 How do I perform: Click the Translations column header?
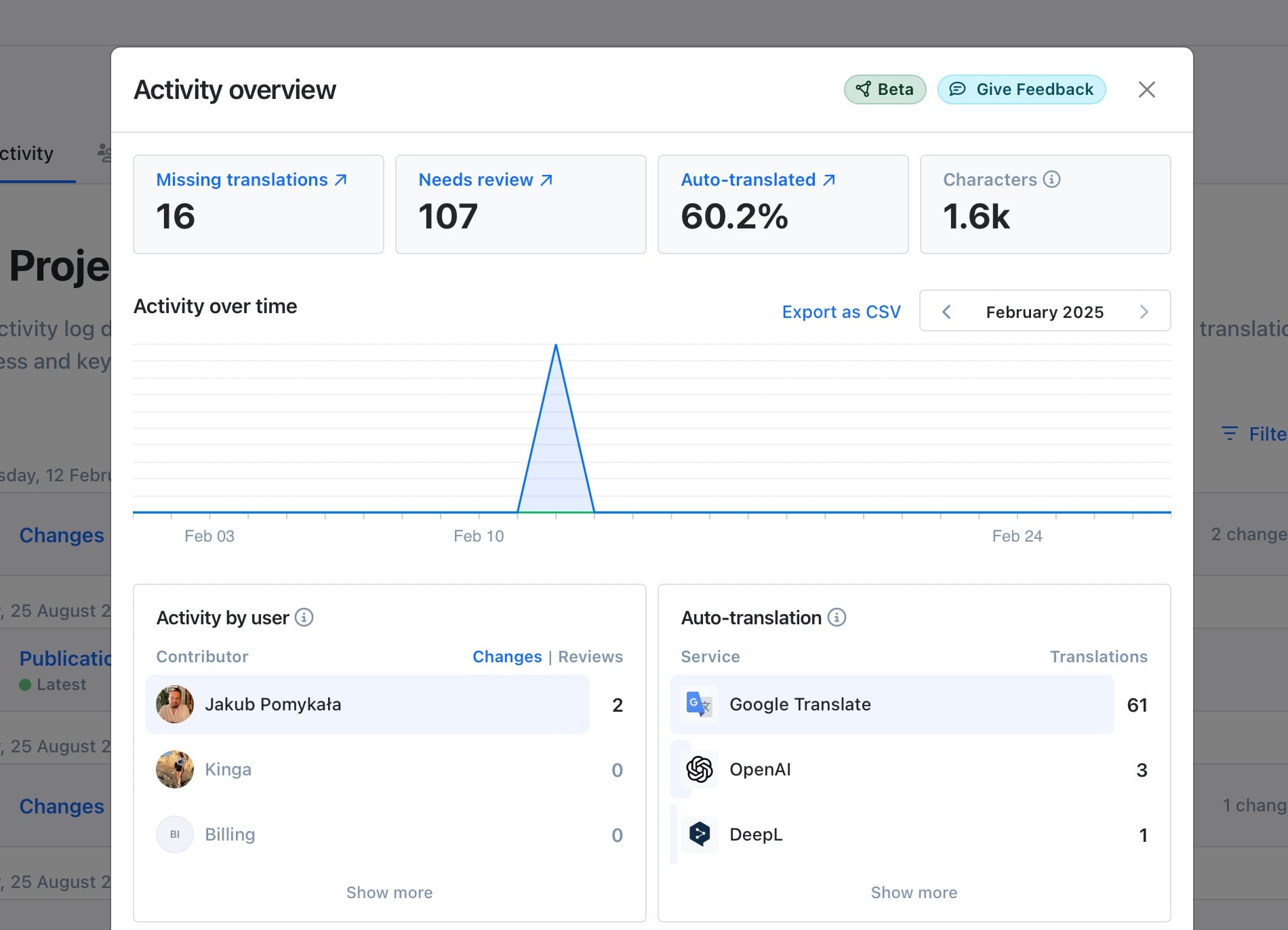pos(1099,657)
